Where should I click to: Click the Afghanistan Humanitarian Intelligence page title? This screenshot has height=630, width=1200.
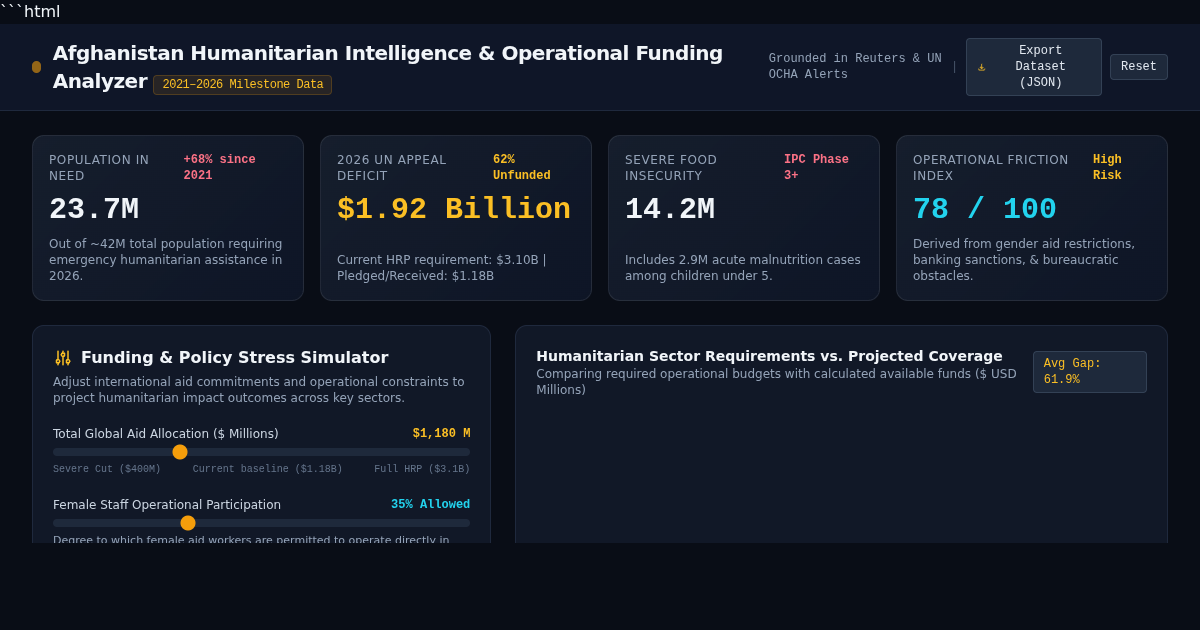[x=388, y=67]
